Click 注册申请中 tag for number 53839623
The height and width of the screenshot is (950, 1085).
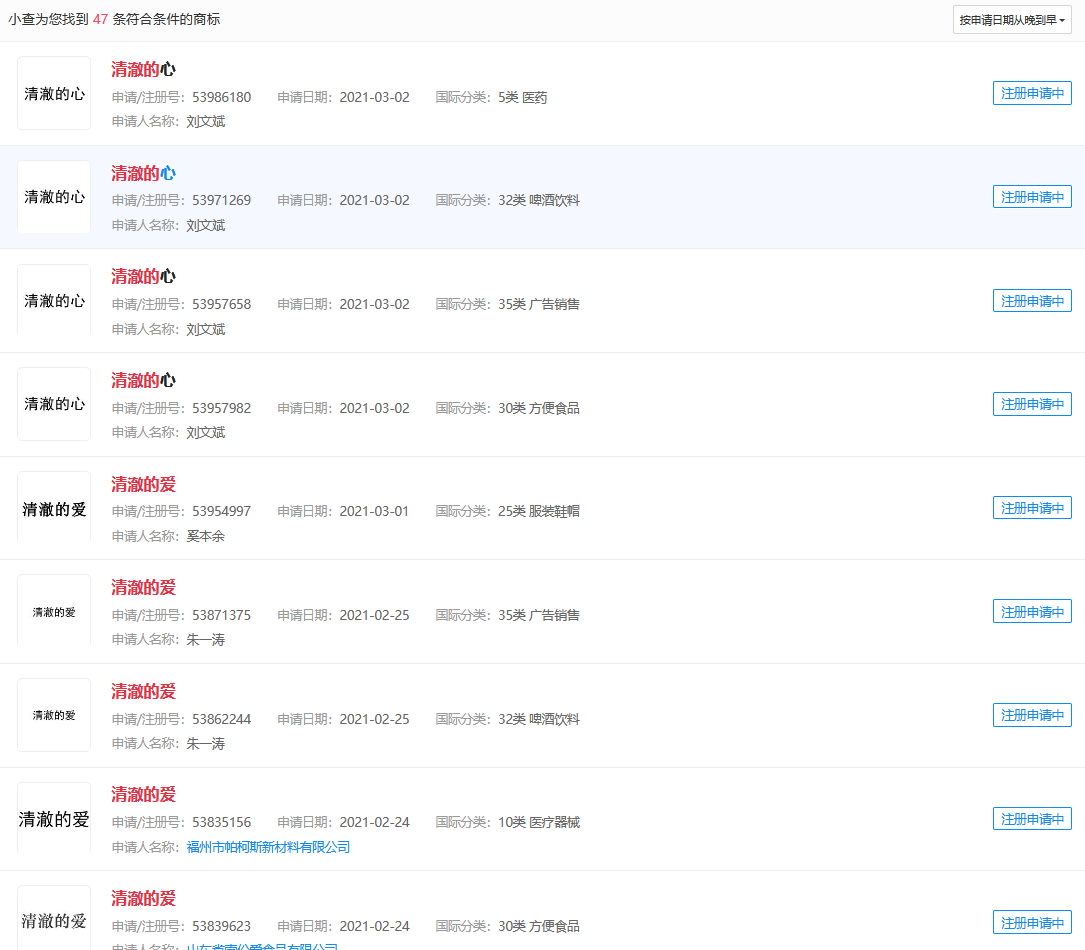click(1032, 923)
